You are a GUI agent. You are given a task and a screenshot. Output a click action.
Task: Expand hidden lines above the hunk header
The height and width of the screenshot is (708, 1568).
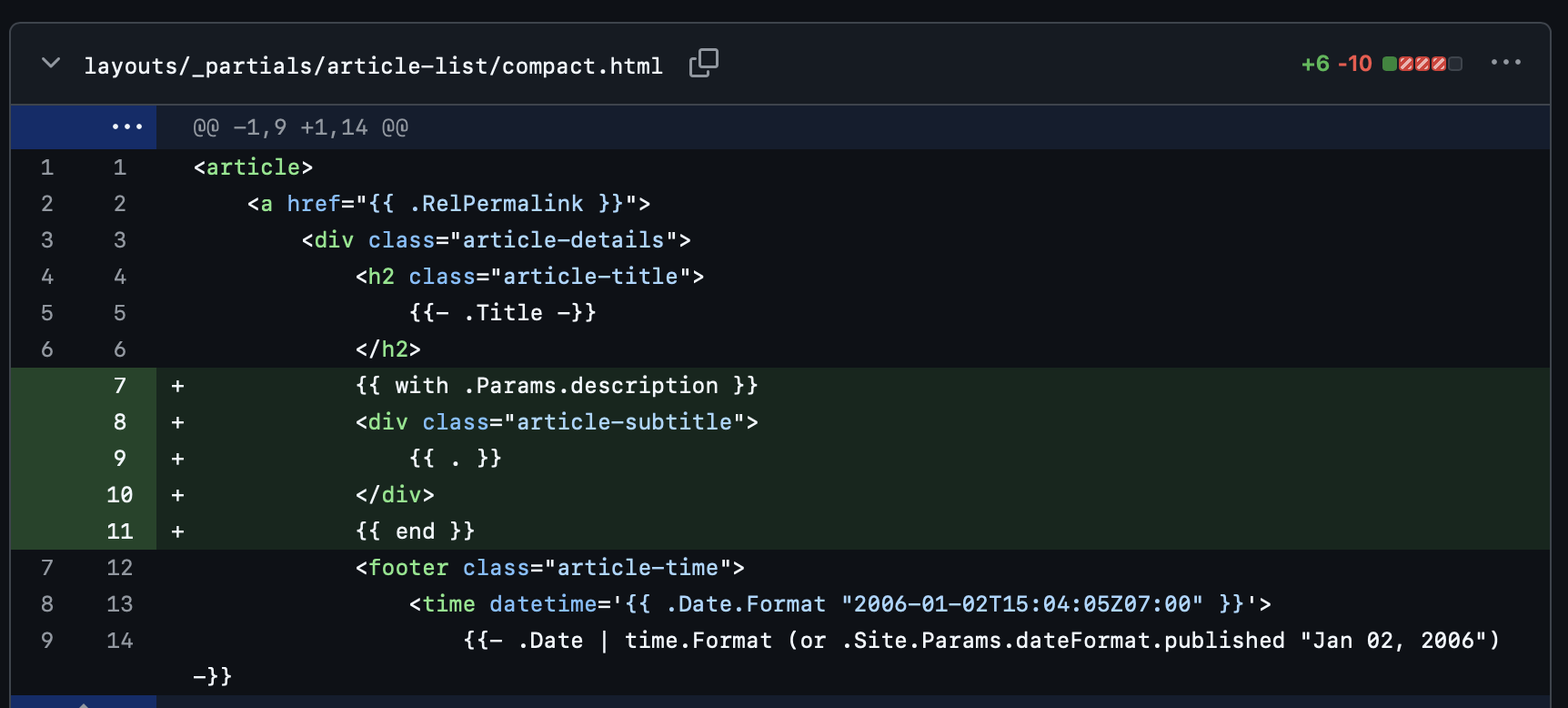point(126,127)
